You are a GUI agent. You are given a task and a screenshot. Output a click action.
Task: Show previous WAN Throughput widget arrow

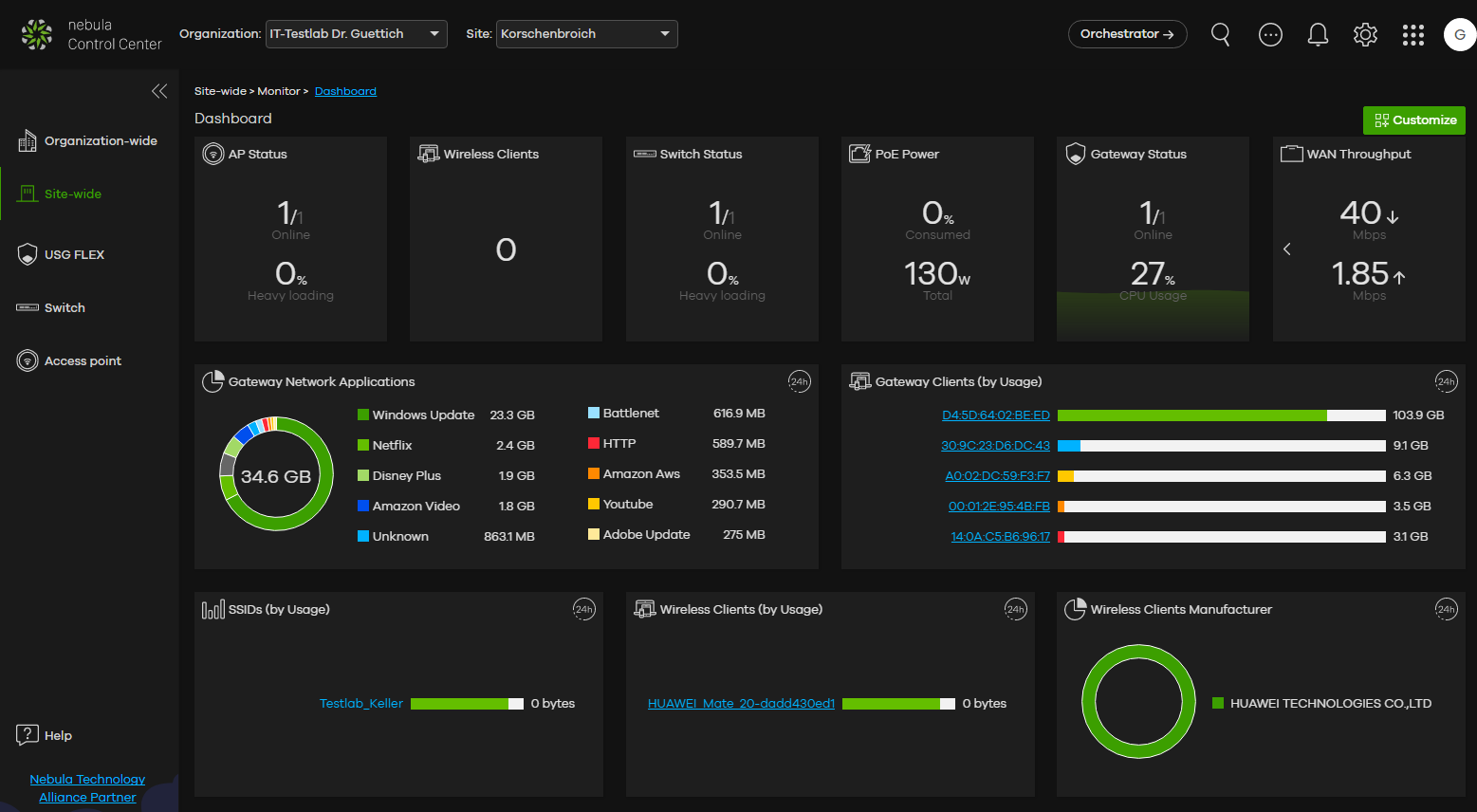[x=1287, y=249]
